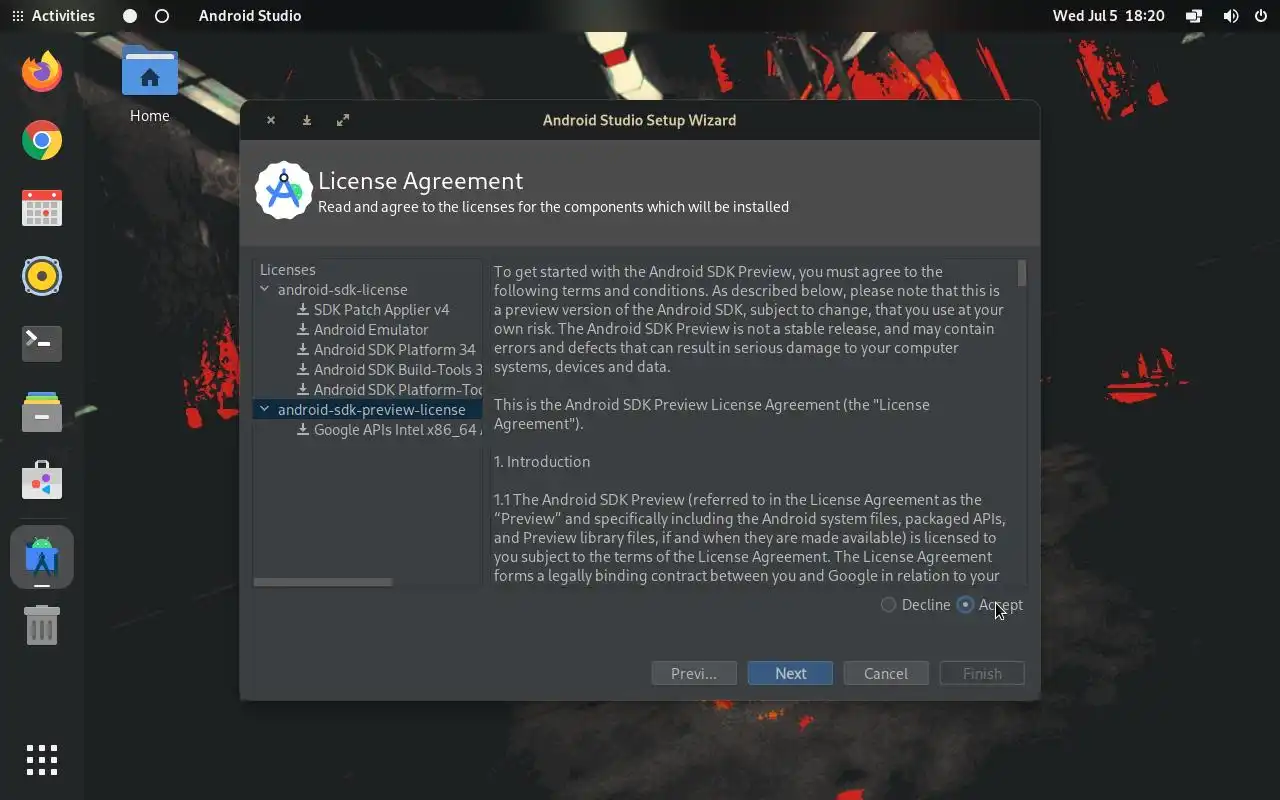The height and width of the screenshot is (800, 1280).
Task: Click download icon beside Google APIs Intel x86_64
Action: 303,430
